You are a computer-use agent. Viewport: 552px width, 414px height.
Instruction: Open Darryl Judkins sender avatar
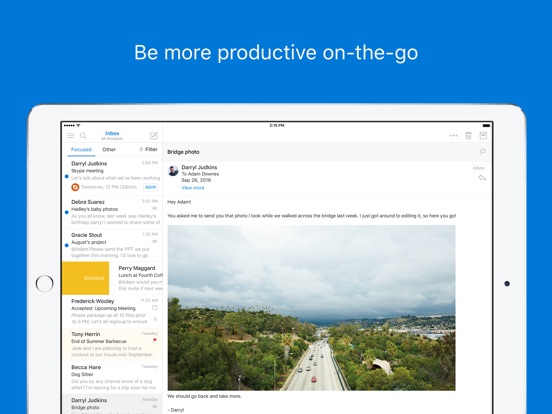coord(173,171)
